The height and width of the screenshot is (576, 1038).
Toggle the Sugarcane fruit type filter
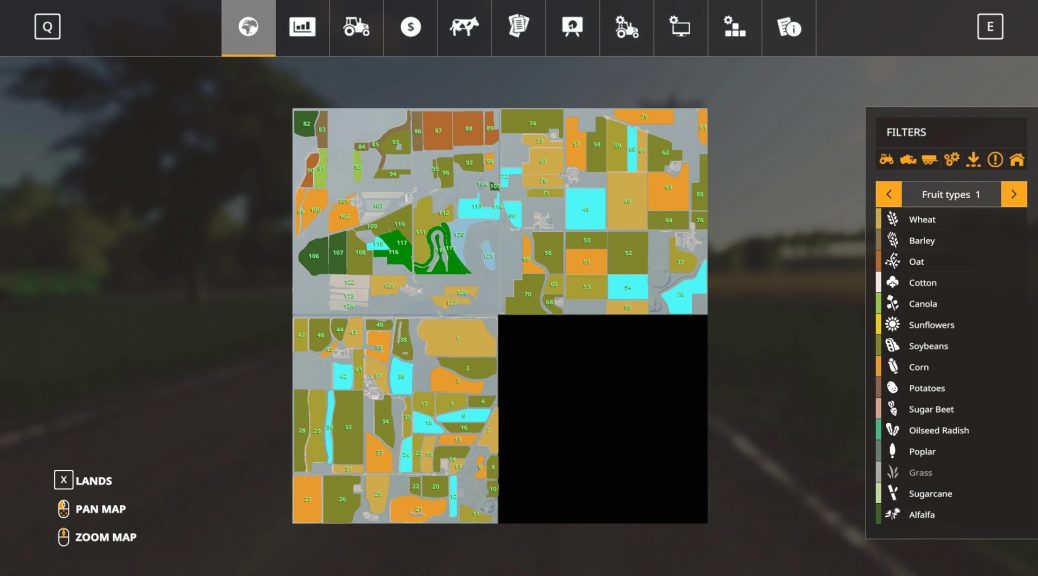[928, 493]
